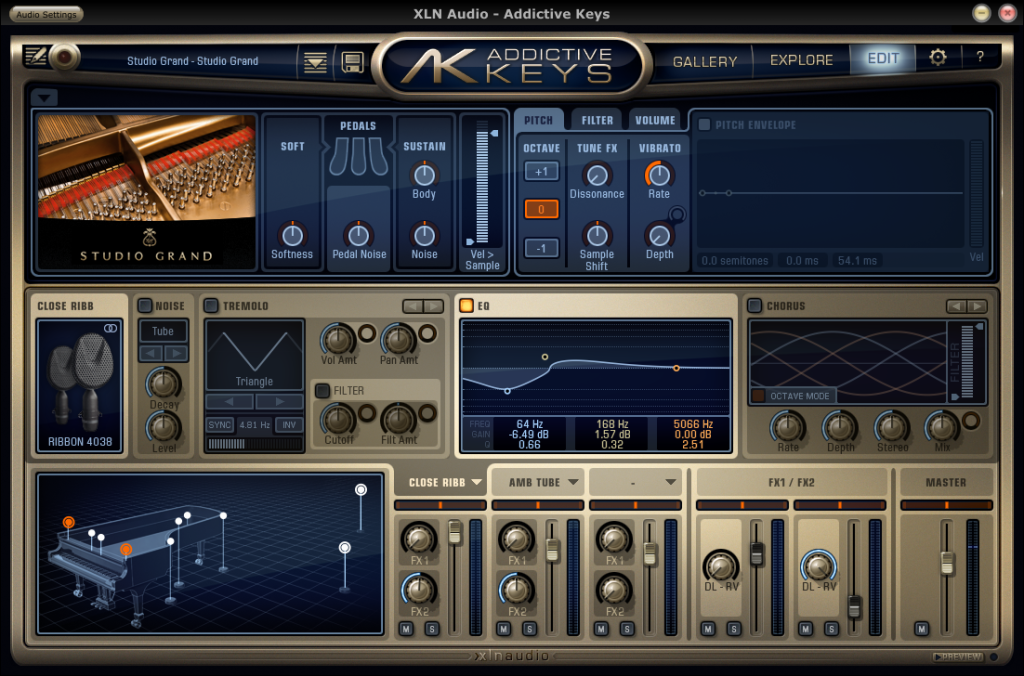Click the Master volume fader

point(946,562)
